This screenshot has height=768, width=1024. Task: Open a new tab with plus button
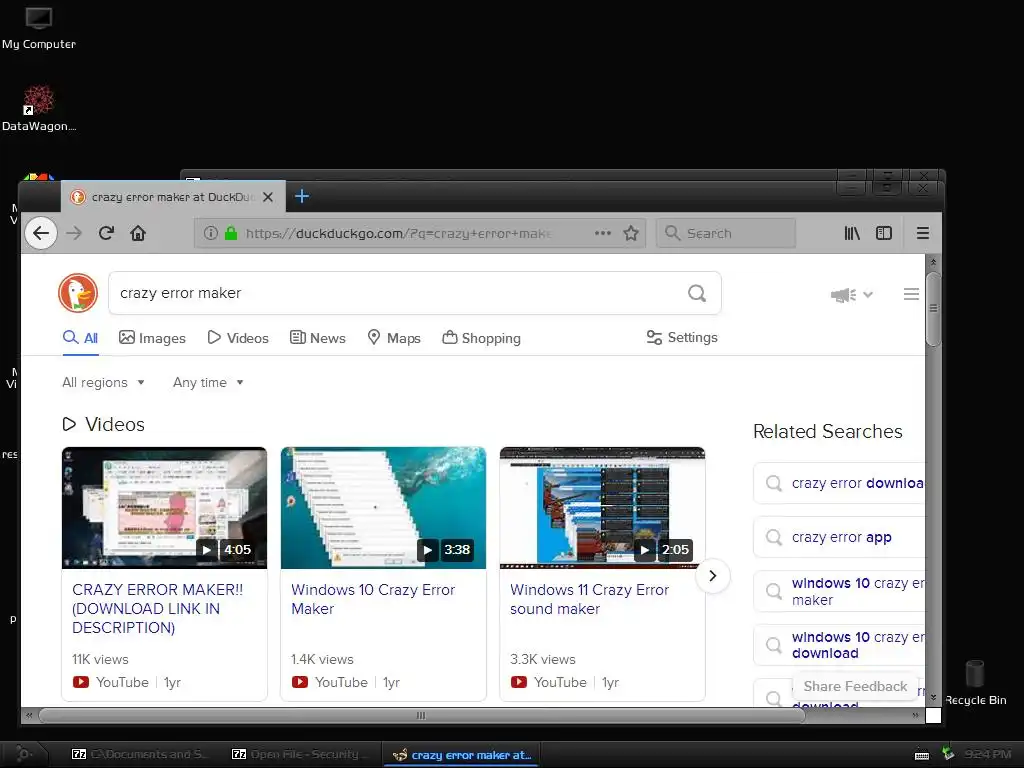click(x=302, y=196)
